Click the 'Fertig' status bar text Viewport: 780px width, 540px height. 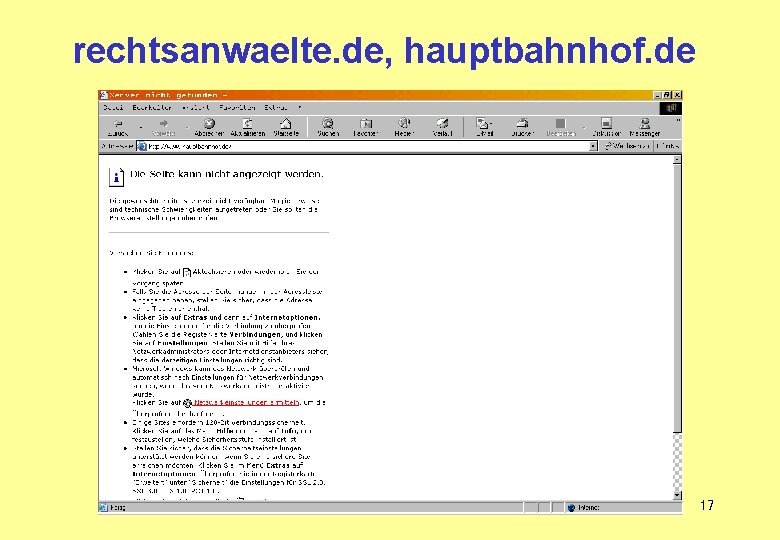(117, 508)
